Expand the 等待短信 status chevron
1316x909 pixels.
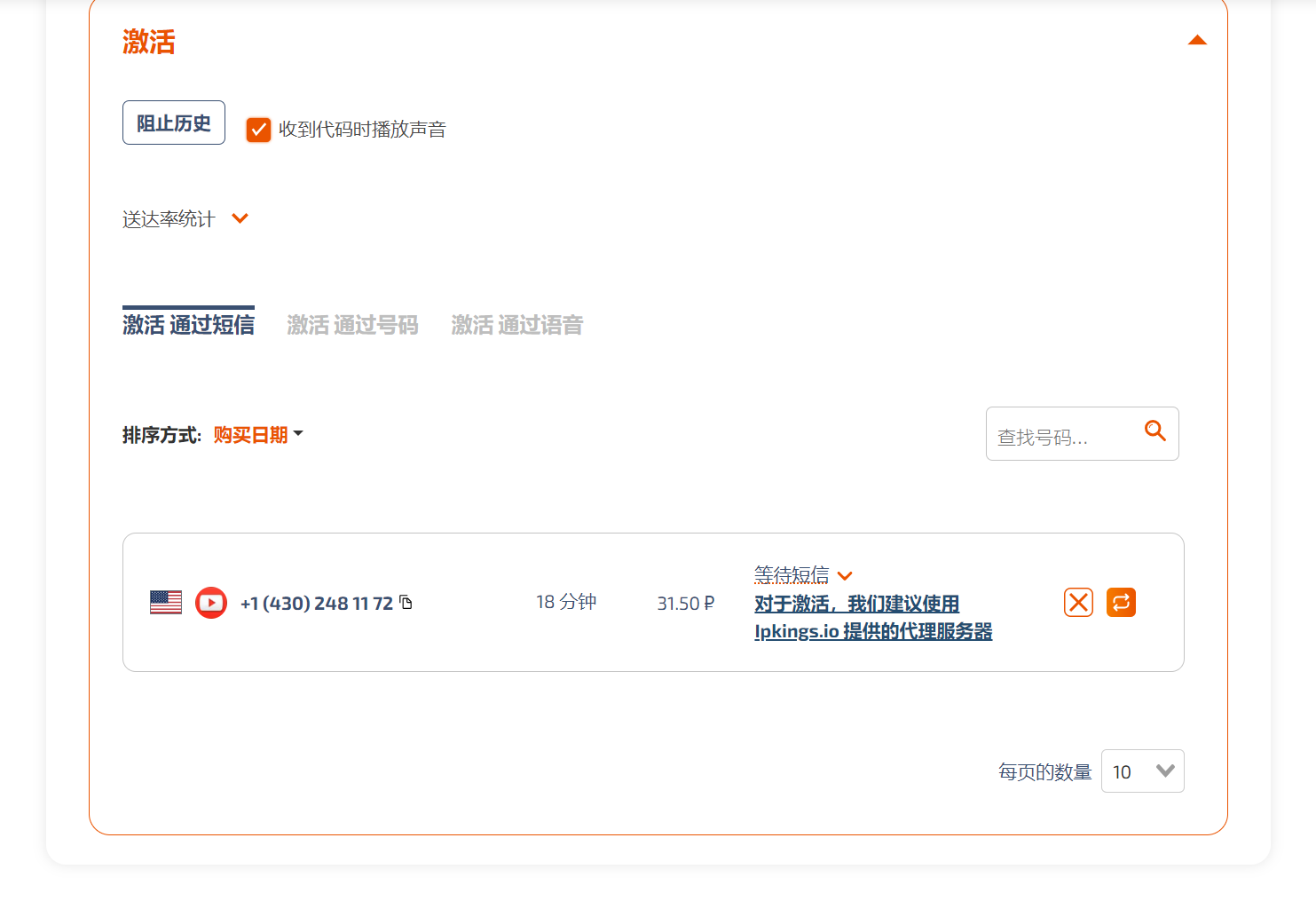pos(845,576)
